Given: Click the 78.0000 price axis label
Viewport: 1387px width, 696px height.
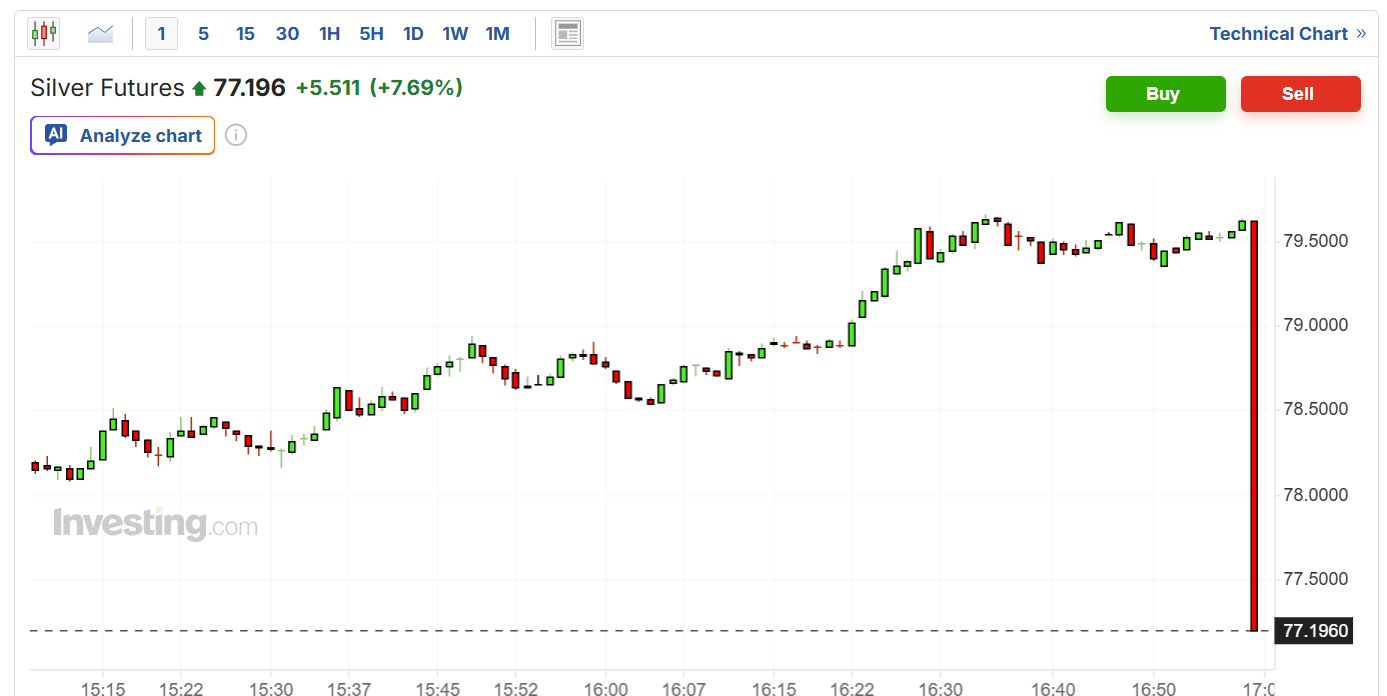Looking at the screenshot, I should pos(1315,495).
